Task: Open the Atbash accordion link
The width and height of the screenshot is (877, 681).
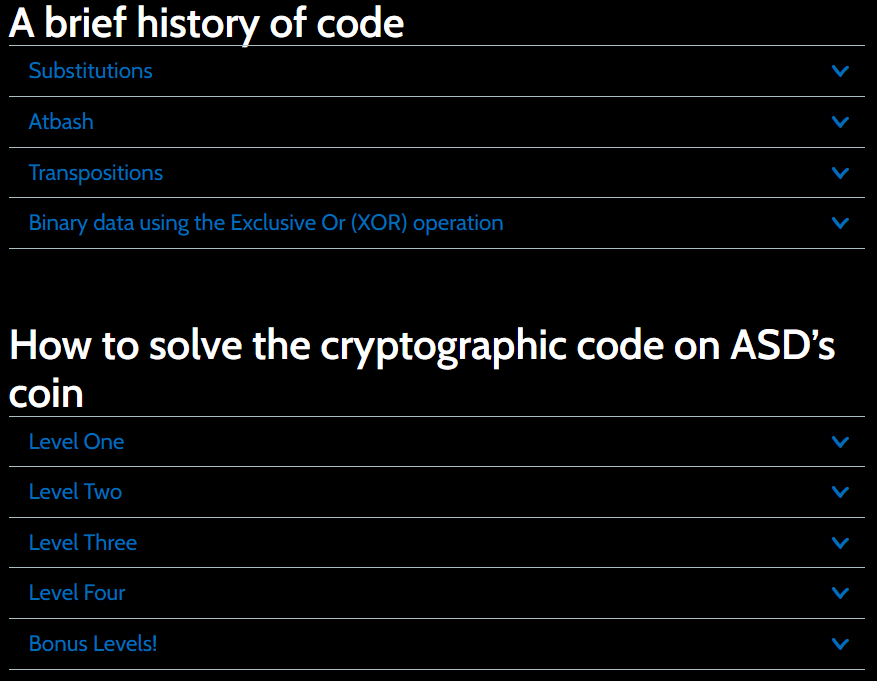Action: (61, 122)
